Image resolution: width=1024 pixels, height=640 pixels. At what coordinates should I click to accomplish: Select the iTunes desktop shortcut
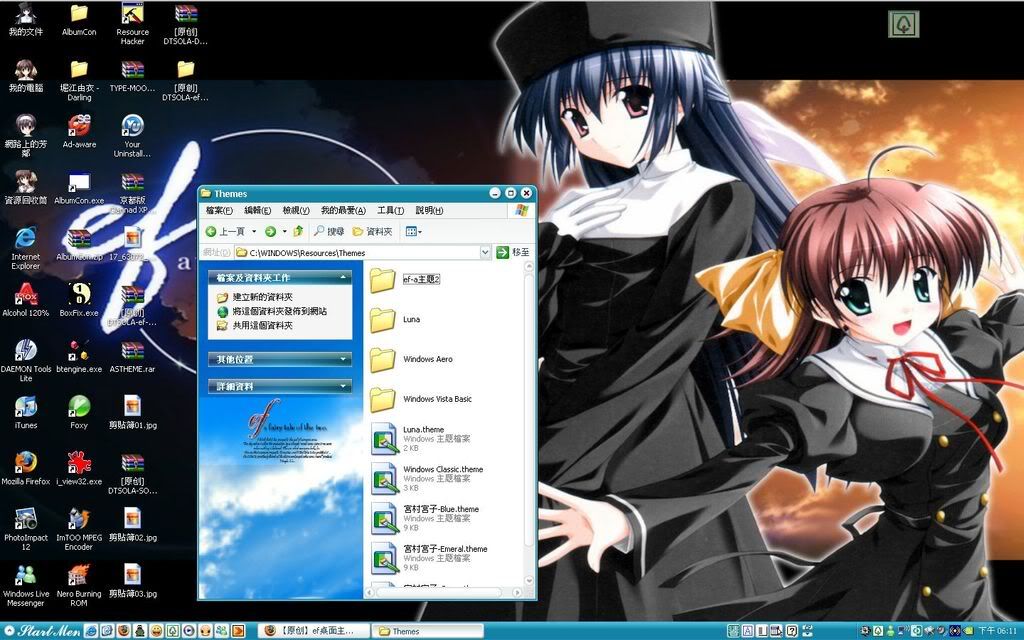tap(25, 413)
